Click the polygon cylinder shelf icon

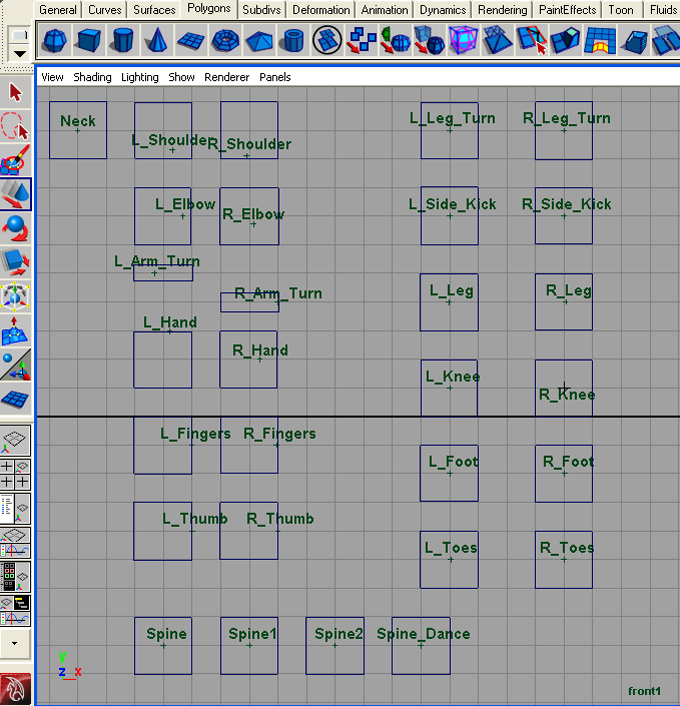122,41
